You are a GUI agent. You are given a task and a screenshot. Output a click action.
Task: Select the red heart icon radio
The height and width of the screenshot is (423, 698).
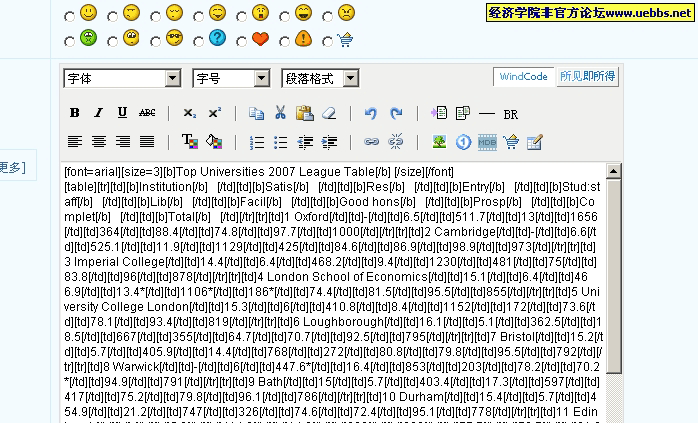click(241, 42)
